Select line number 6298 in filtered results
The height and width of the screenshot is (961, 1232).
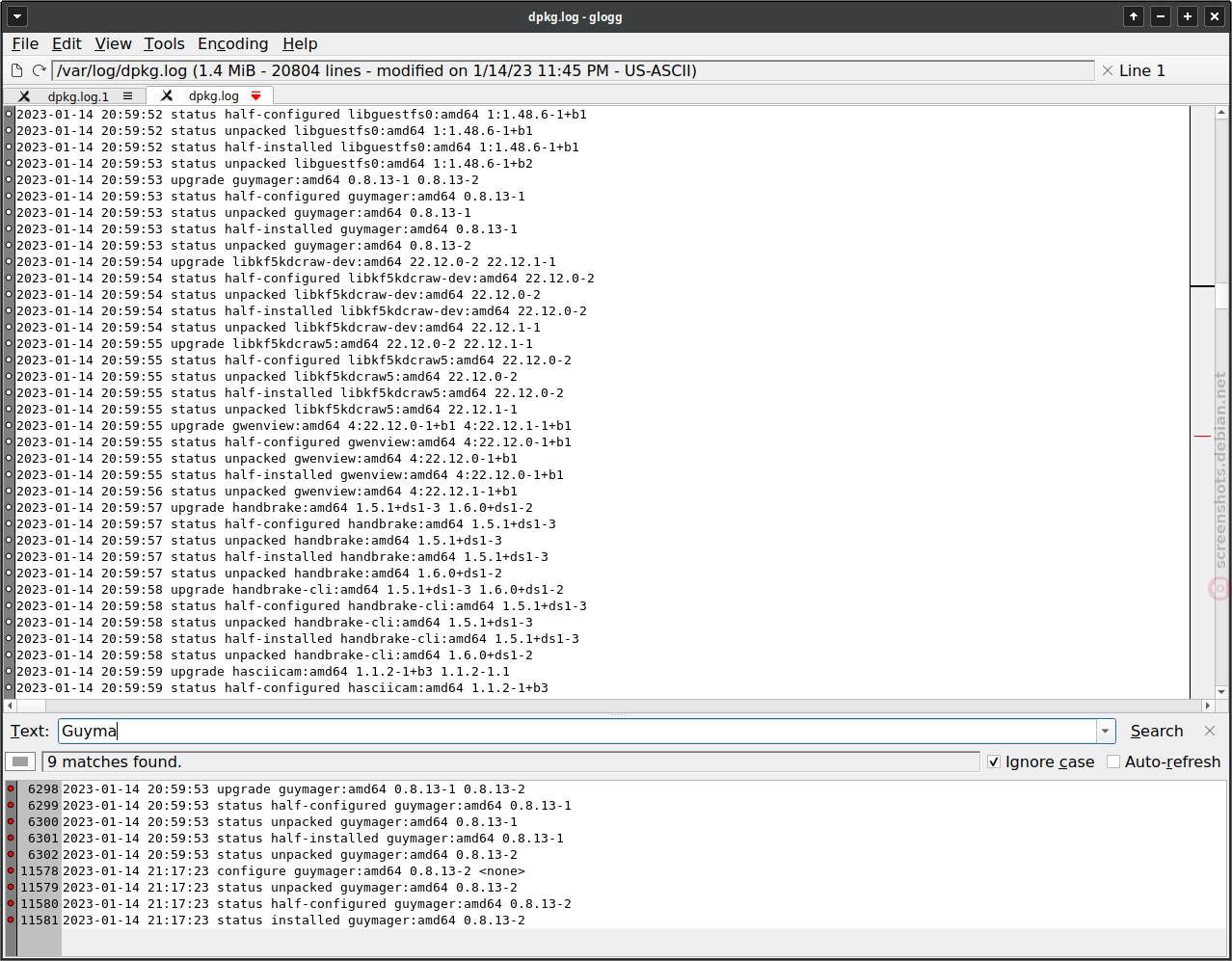tap(43, 788)
